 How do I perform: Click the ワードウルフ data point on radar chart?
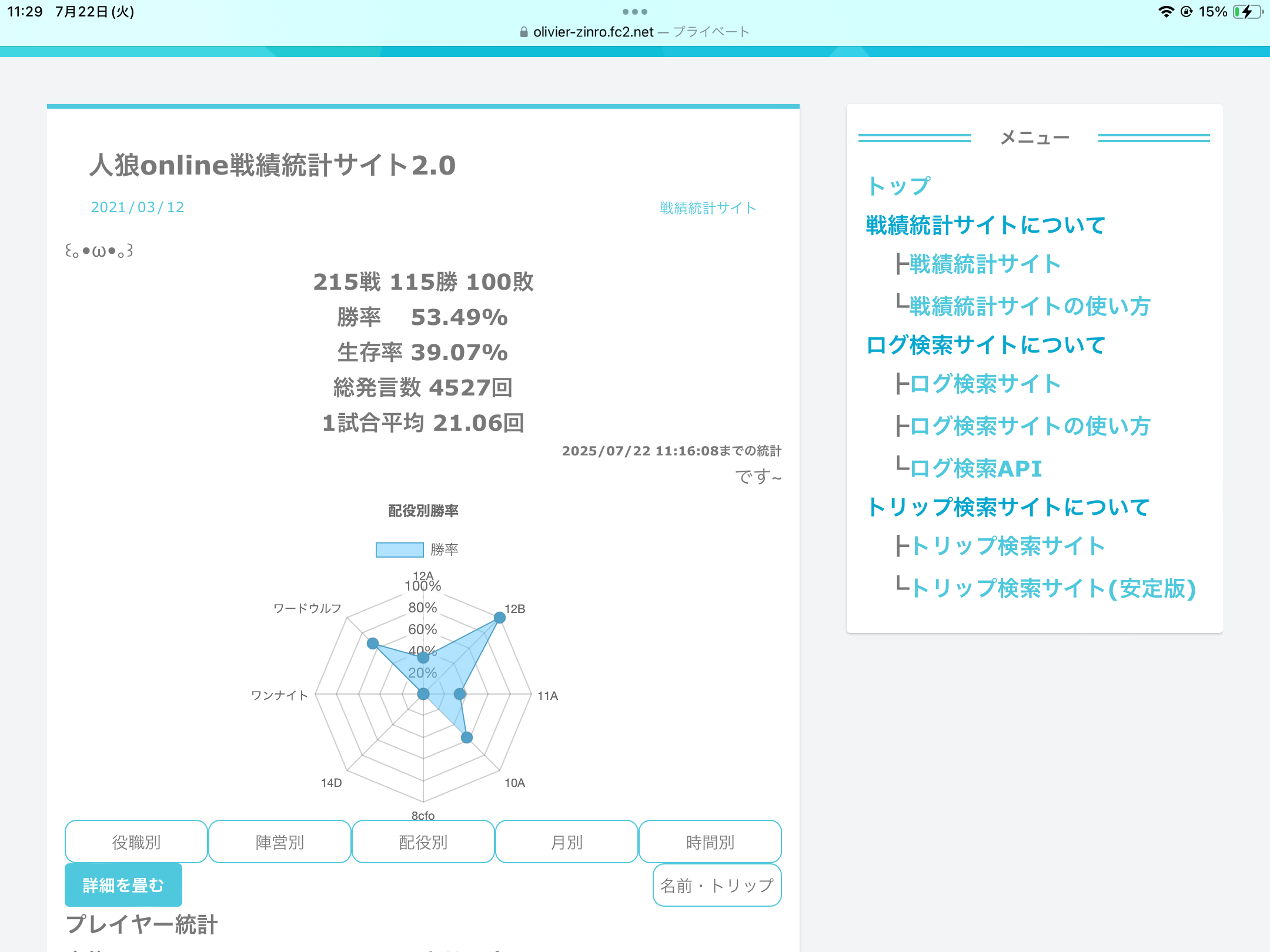point(373,643)
